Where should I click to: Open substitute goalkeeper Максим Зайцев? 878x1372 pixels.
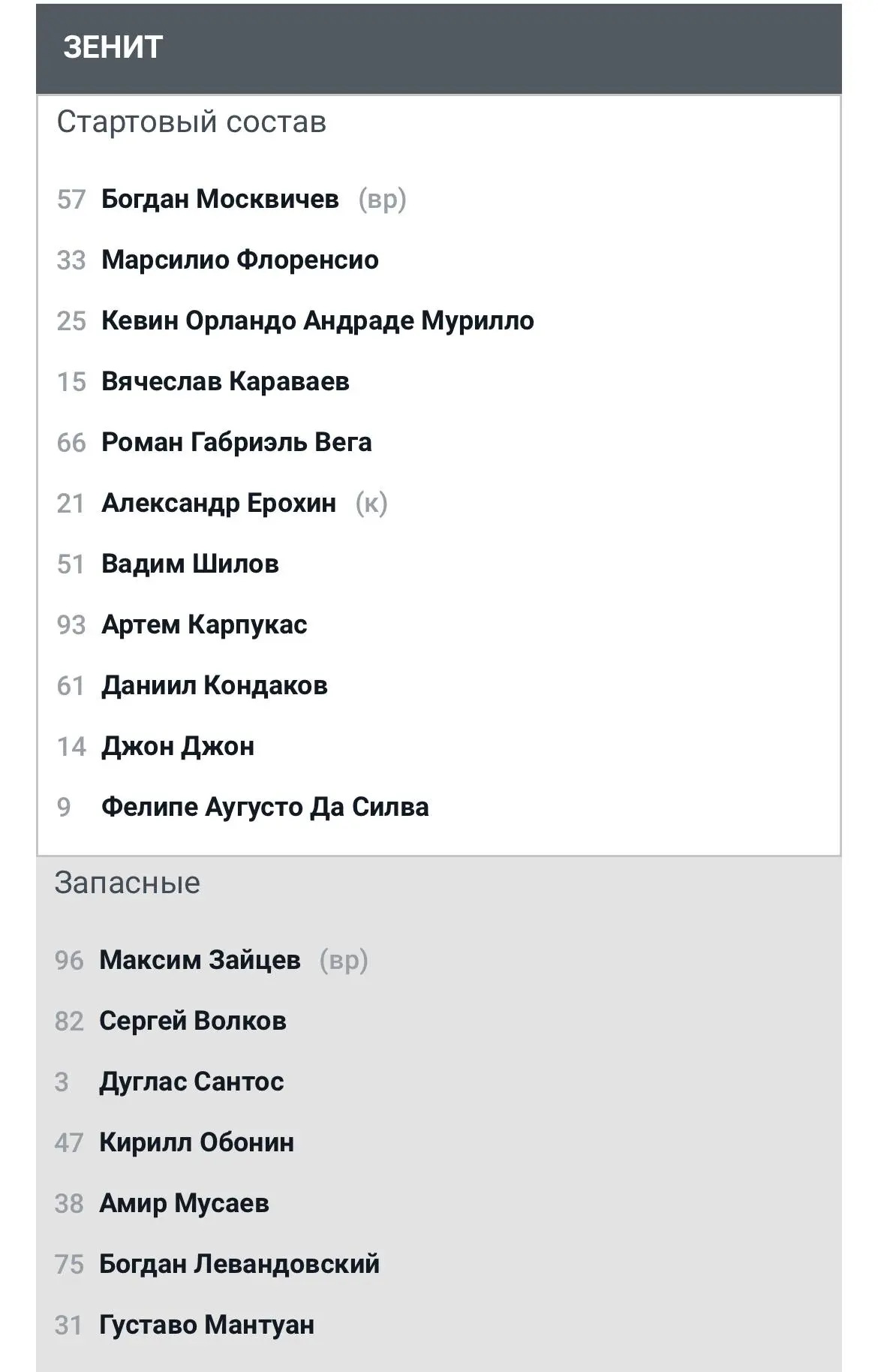[200, 960]
